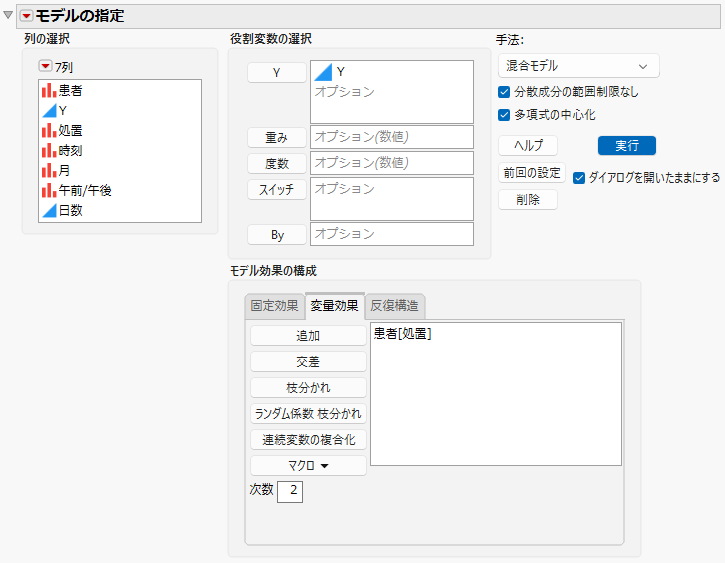Click the By role button
The width and height of the screenshot is (725, 563).
pyautogui.click(x=276, y=235)
